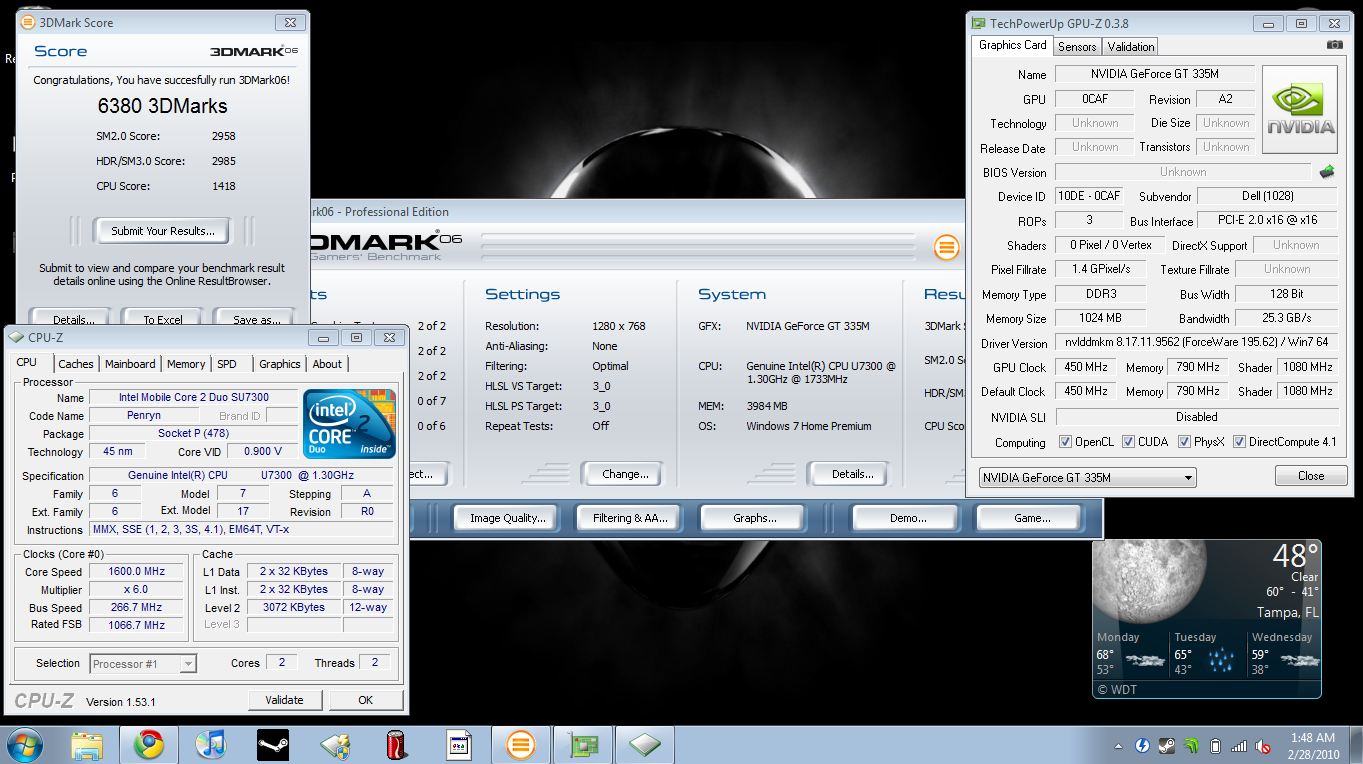The image size is (1363, 764).
Task: Click the Demo... button in 3DMark06
Action: (907, 518)
